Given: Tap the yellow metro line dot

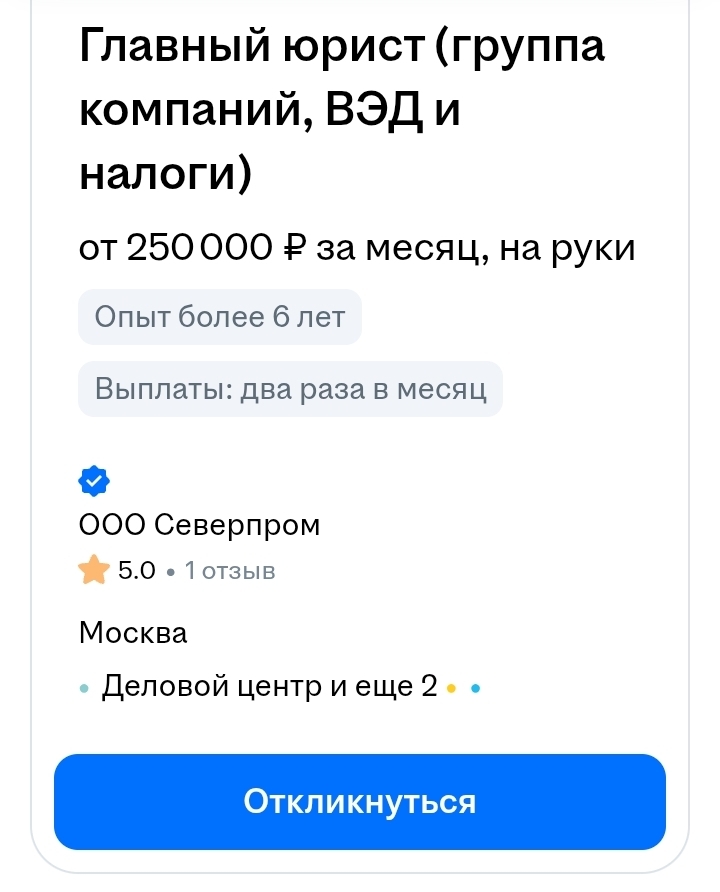Looking at the screenshot, I should (452, 689).
